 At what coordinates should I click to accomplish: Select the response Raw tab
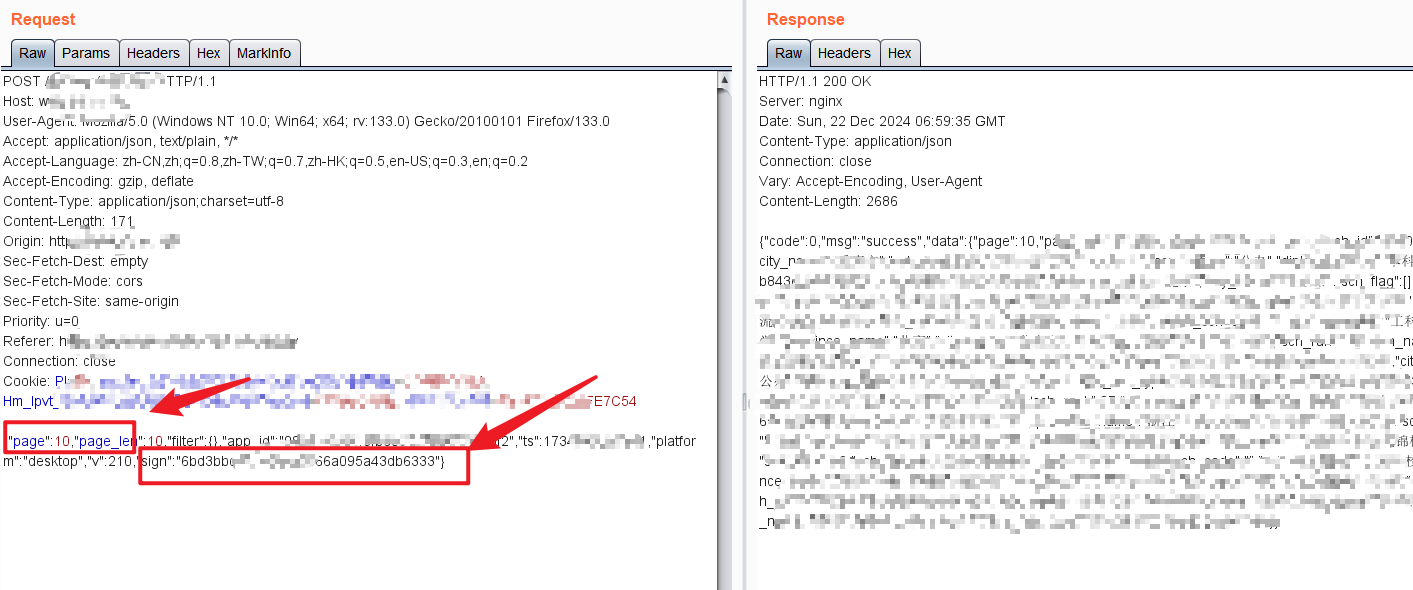point(789,53)
